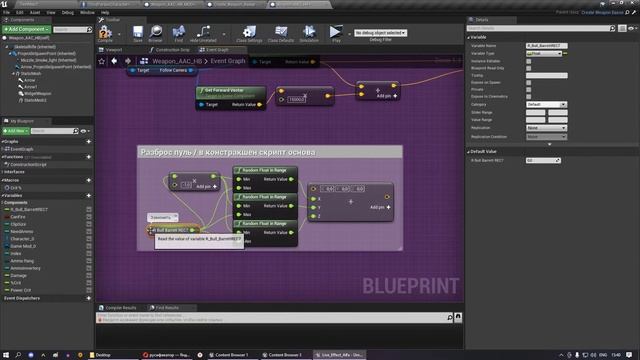Open the Add Component dropdown

[26, 29]
